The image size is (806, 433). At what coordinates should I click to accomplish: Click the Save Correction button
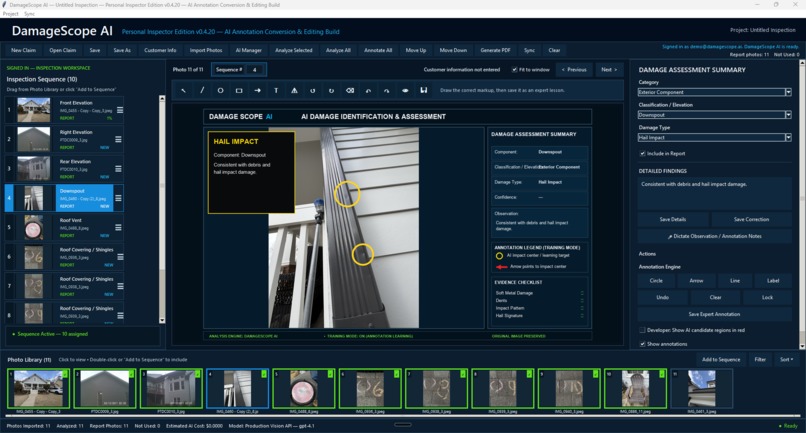752,219
